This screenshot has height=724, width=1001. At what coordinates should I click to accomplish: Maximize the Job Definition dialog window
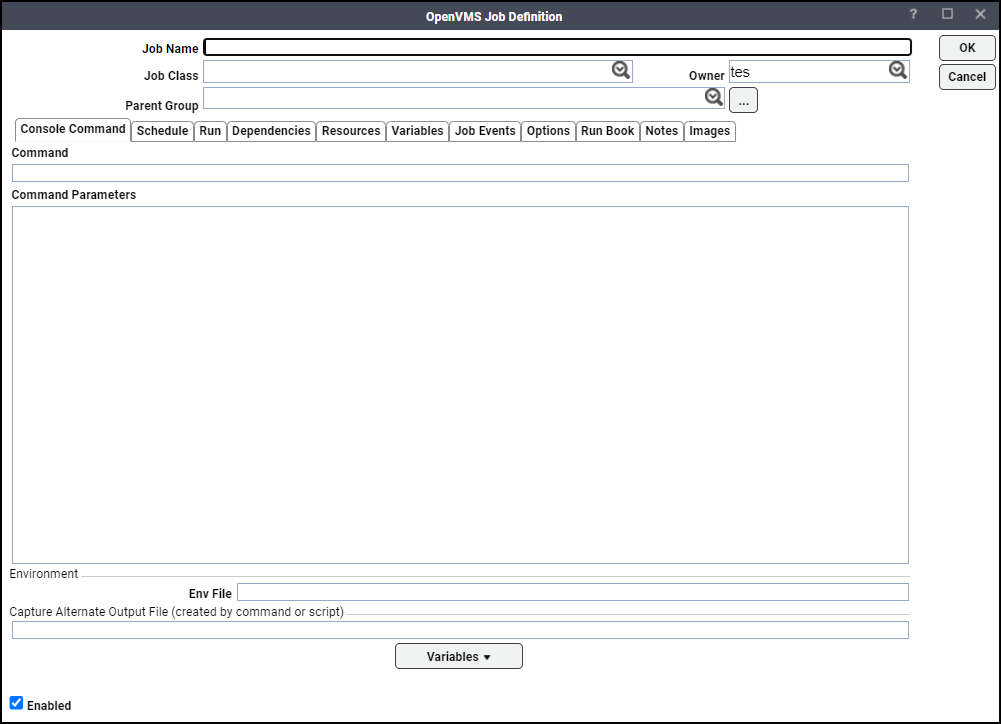(947, 15)
